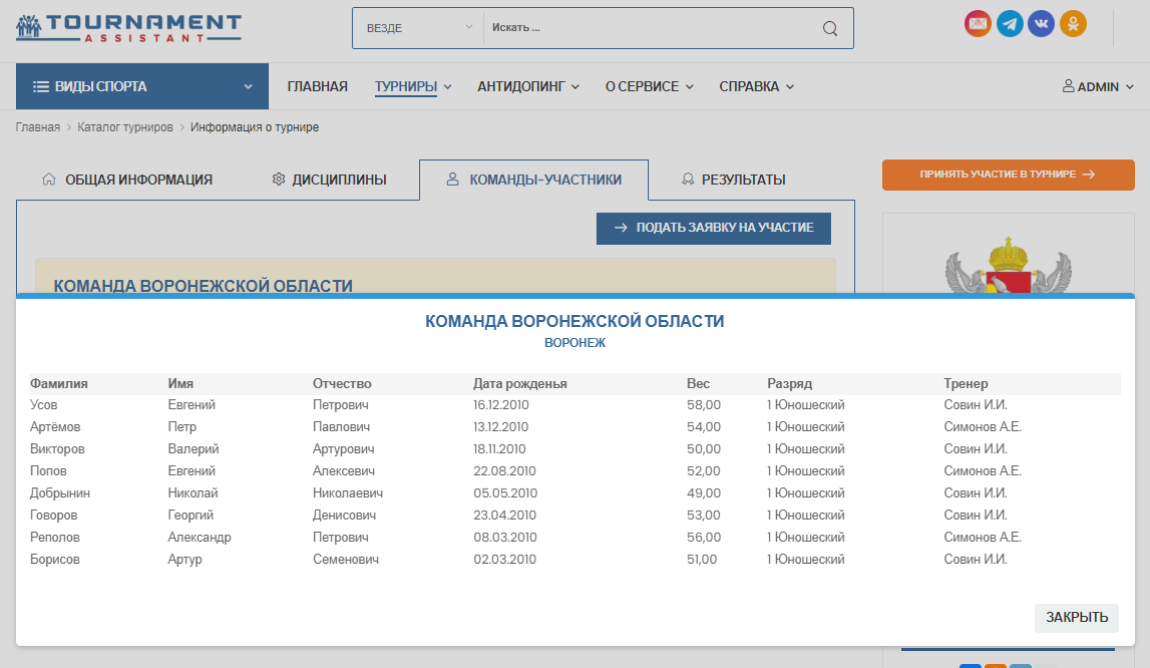Click the email social icon
Image resolution: width=1150 pixels, height=668 pixels.
pyautogui.click(x=977, y=24)
